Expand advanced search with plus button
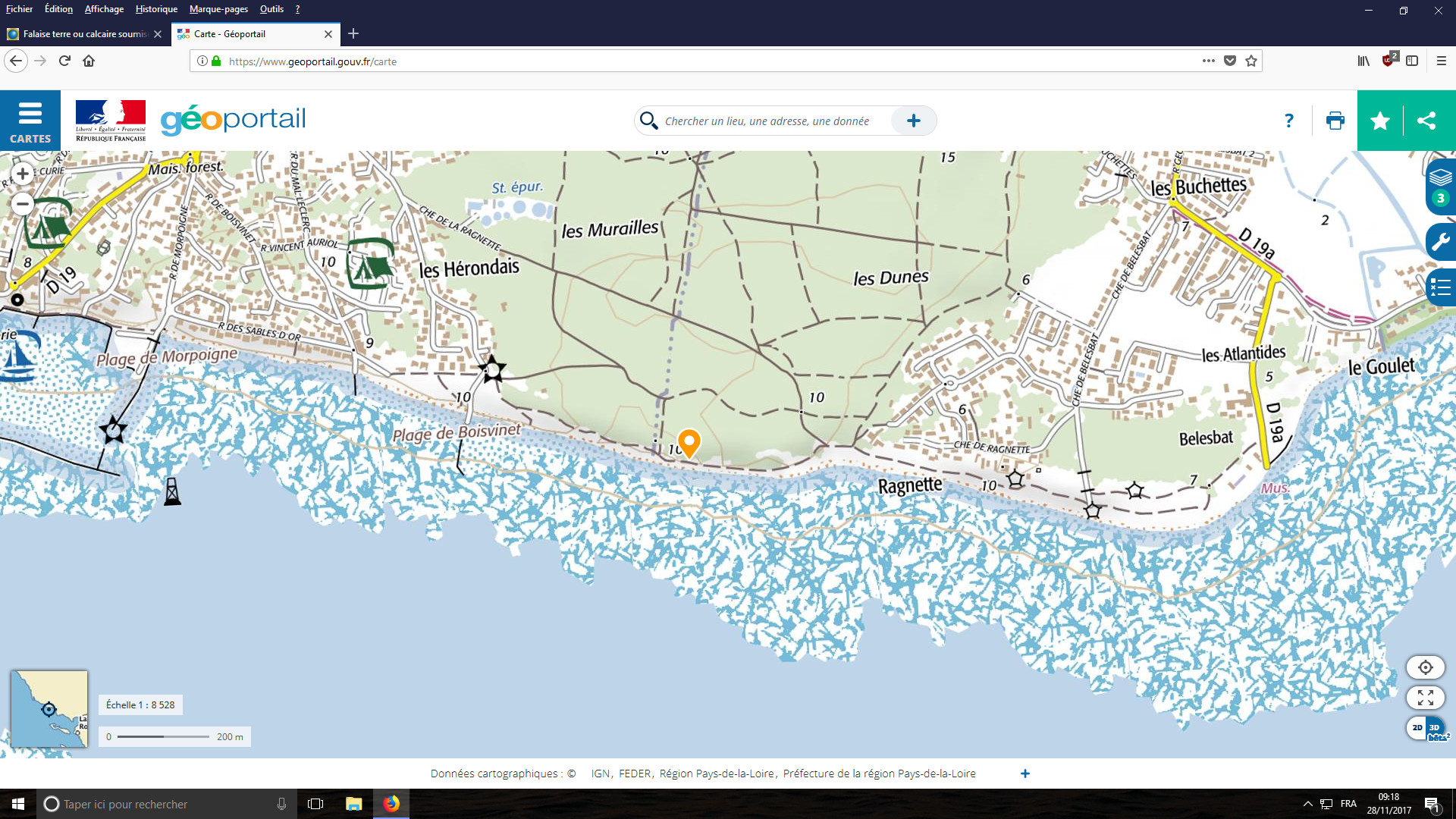This screenshot has height=819, width=1456. [913, 121]
